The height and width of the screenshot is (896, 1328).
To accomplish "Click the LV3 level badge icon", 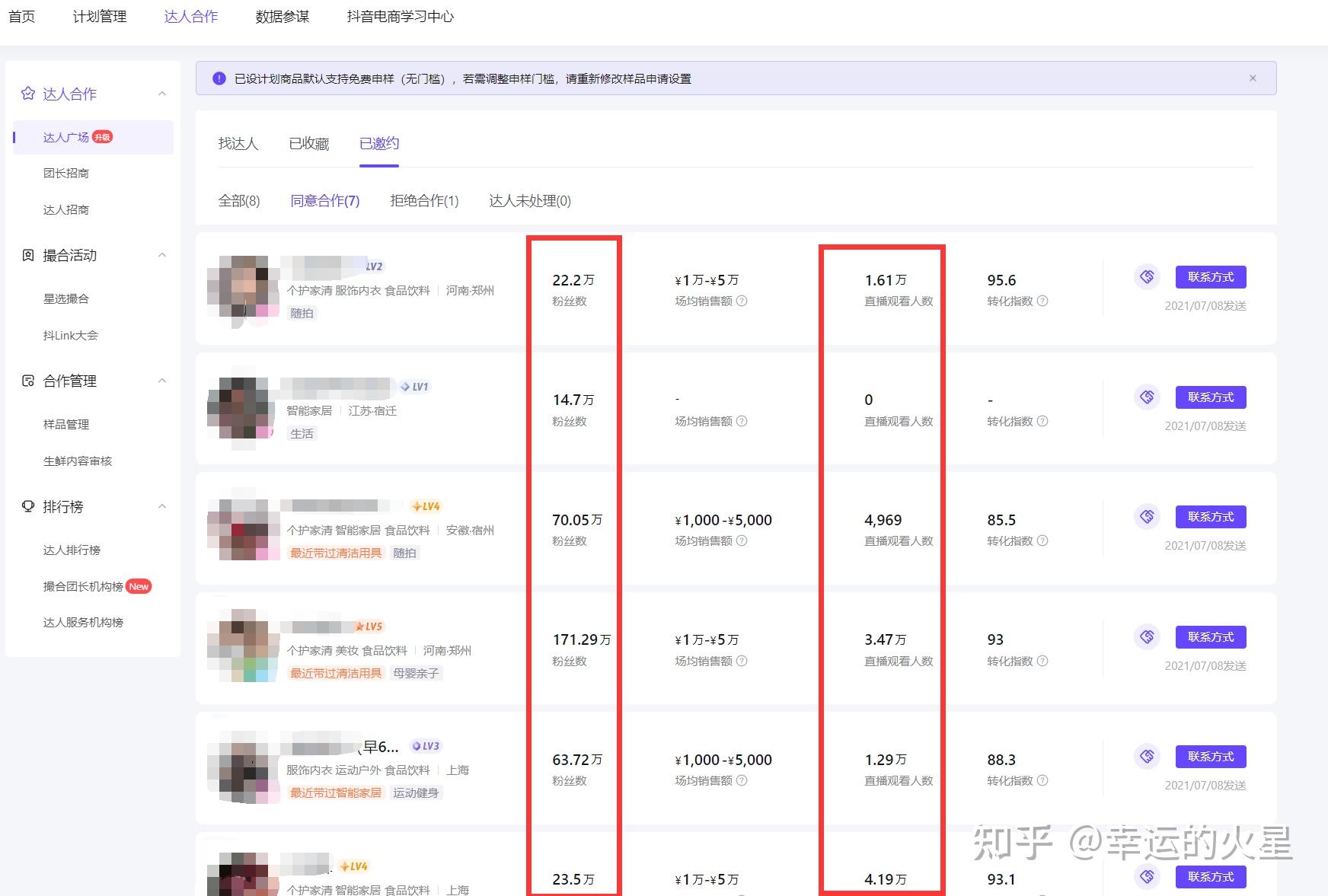I will (x=426, y=746).
